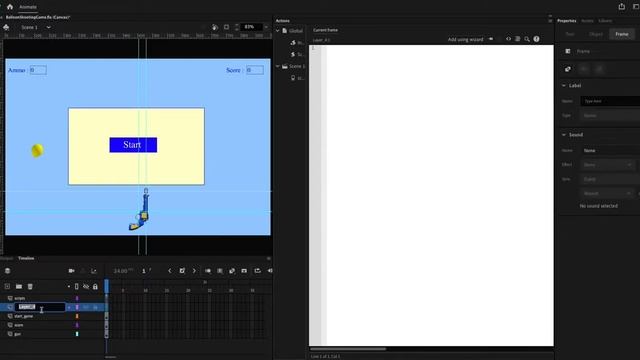The height and width of the screenshot is (360, 640).
Task: Select the Animate workspace tab
Action: pyautogui.click(x=28, y=7)
